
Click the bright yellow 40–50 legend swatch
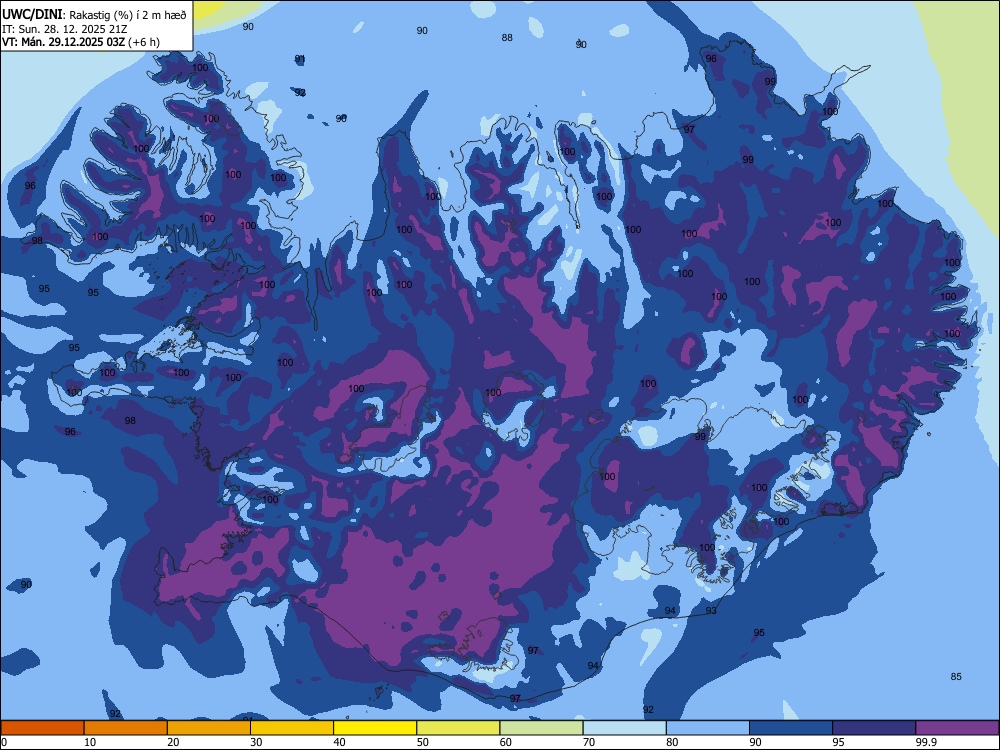[x=375, y=728]
